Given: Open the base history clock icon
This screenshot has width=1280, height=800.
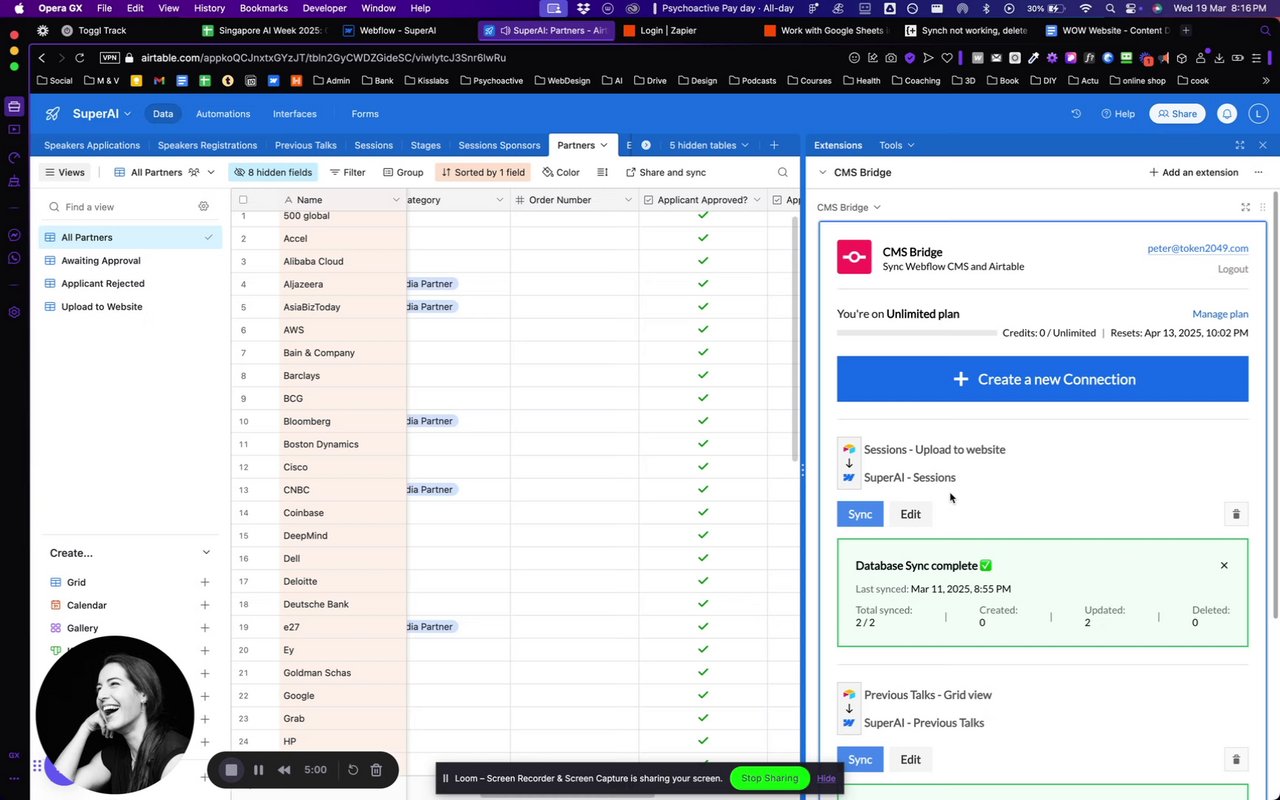Looking at the screenshot, I should coord(1076,114).
